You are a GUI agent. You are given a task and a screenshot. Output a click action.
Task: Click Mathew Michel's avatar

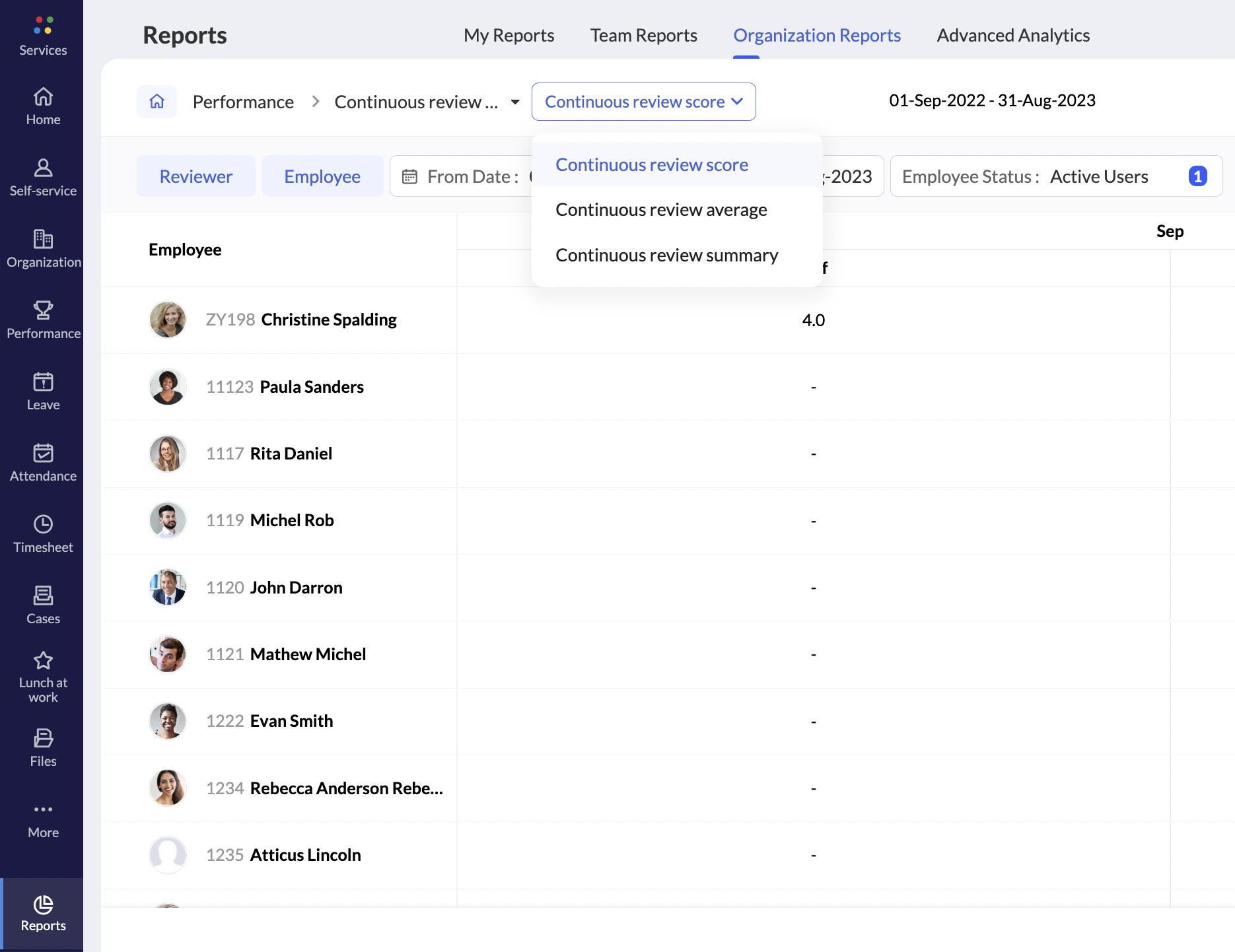[x=168, y=654]
